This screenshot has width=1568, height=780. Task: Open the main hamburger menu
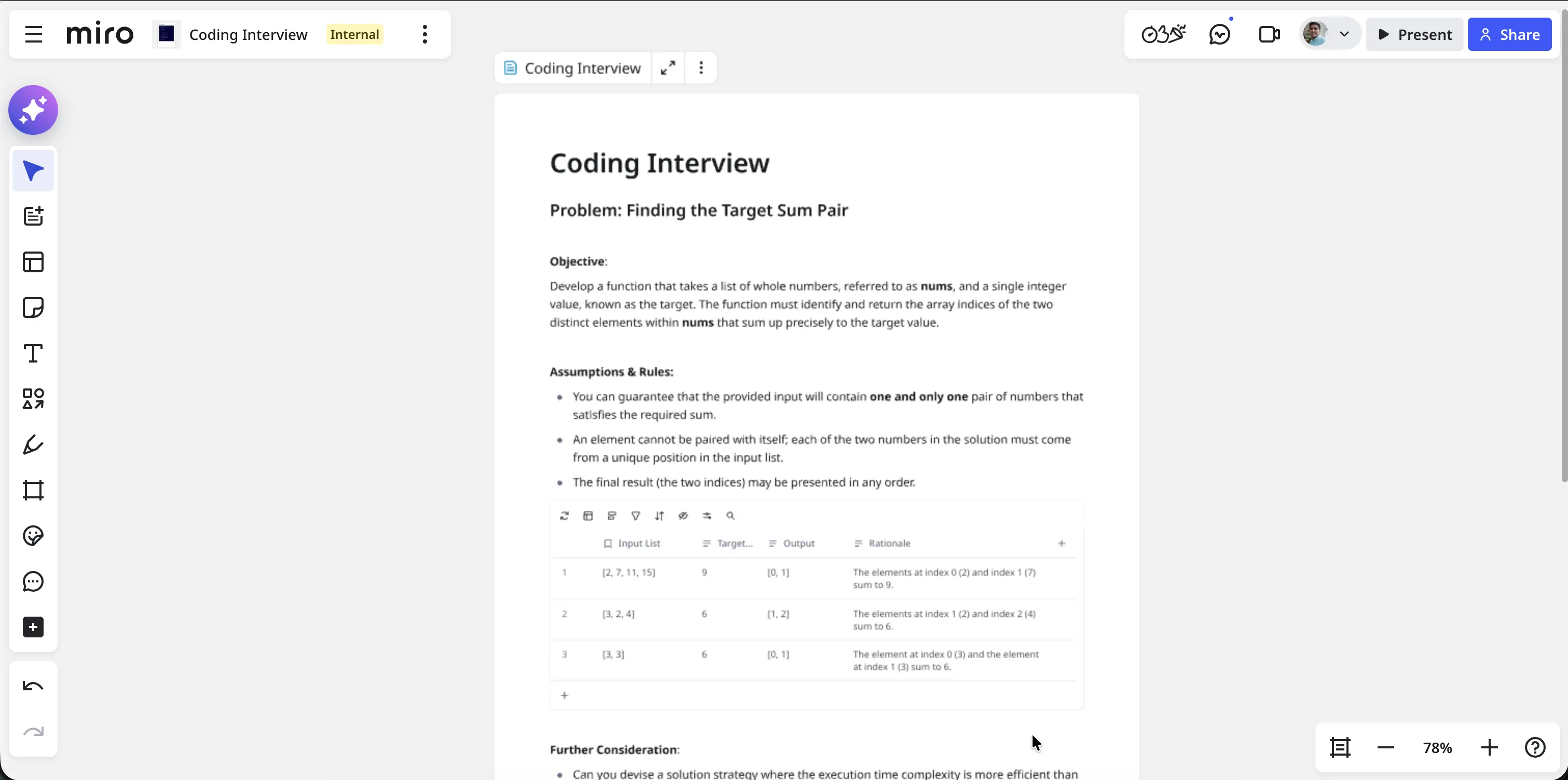pos(34,35)
